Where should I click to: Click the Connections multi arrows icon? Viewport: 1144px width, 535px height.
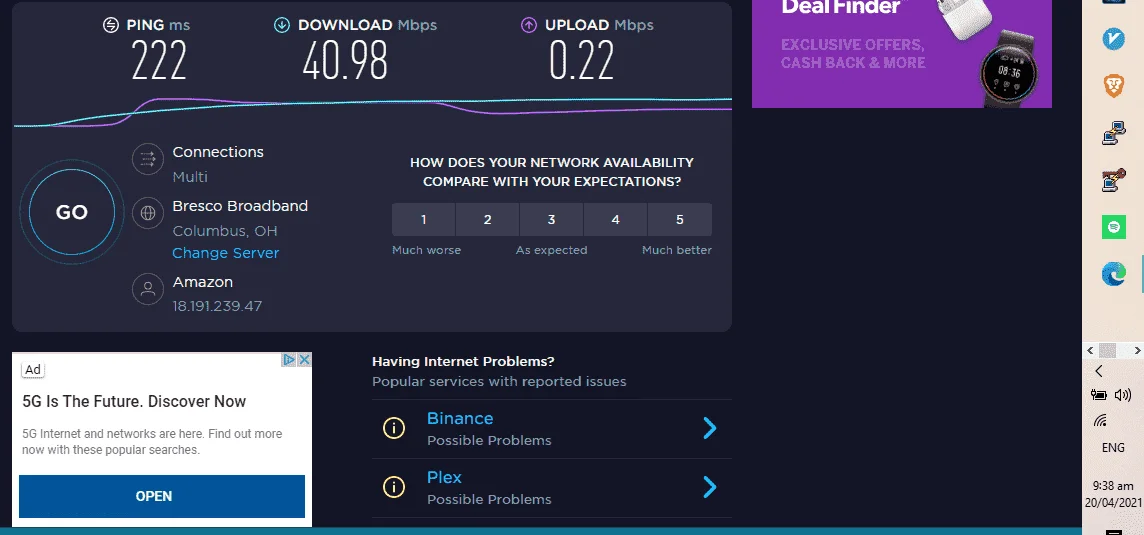[x=147, y=159]
